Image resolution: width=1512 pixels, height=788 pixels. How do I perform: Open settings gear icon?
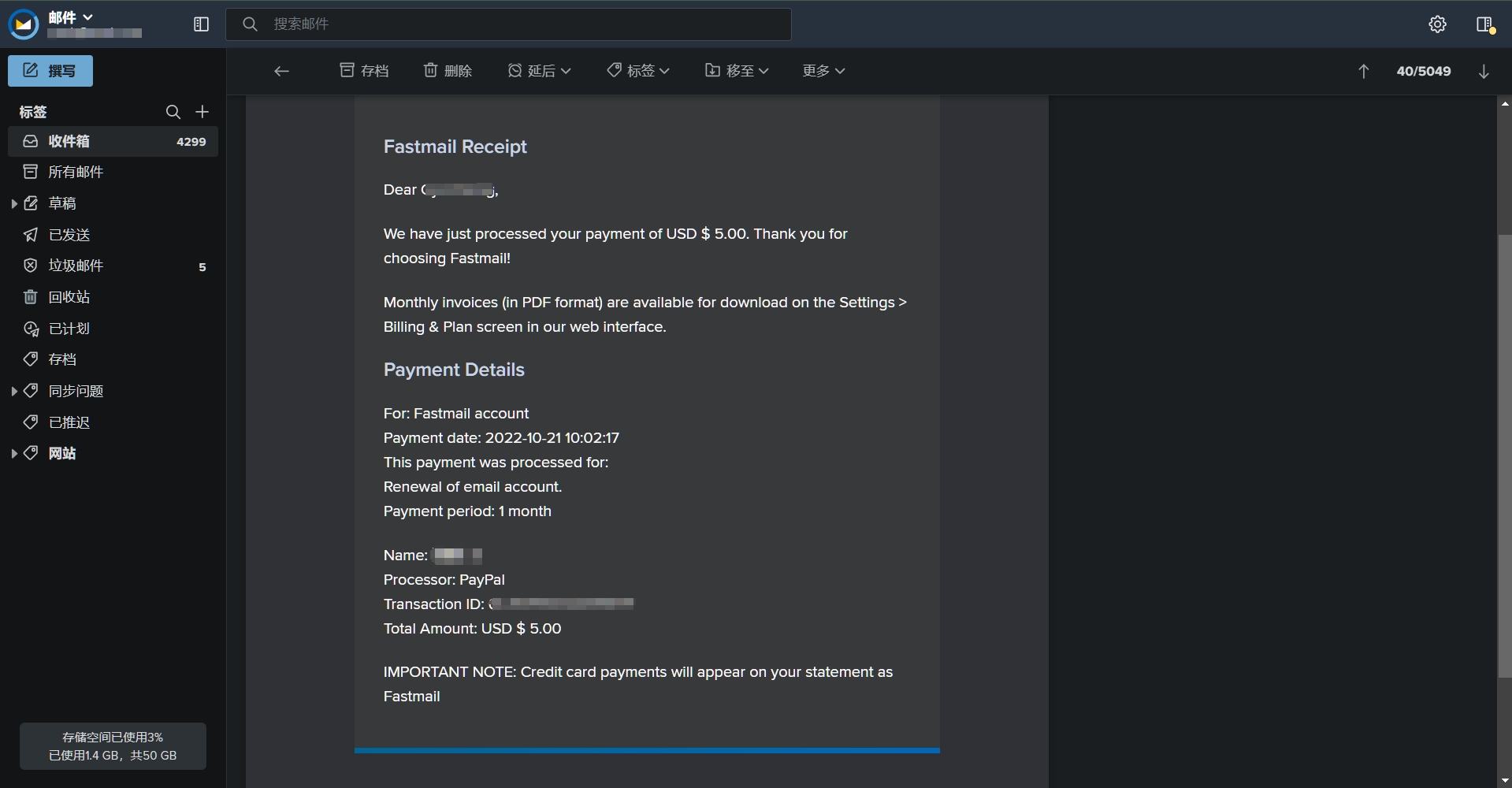1437,24
